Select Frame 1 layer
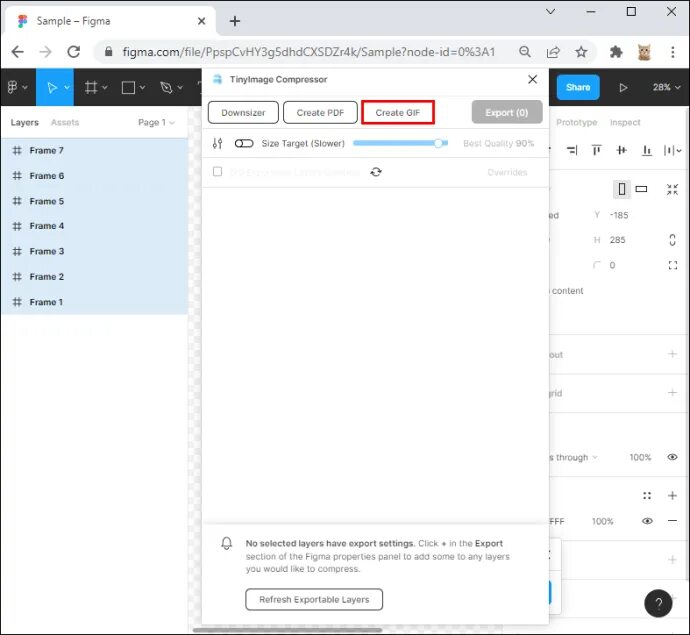690x635 pixels. (x=94, y=302)
